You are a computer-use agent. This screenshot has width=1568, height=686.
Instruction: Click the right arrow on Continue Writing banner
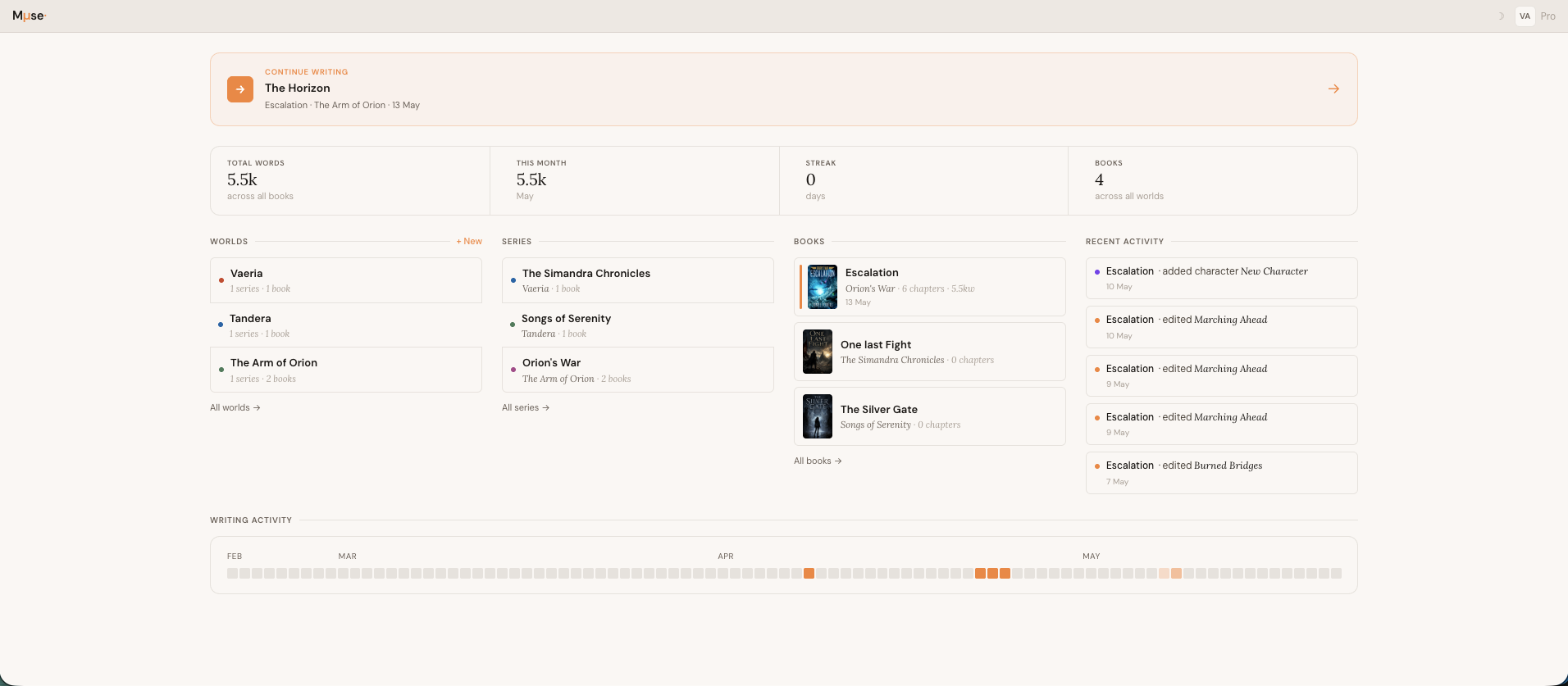pos(1333,89)
